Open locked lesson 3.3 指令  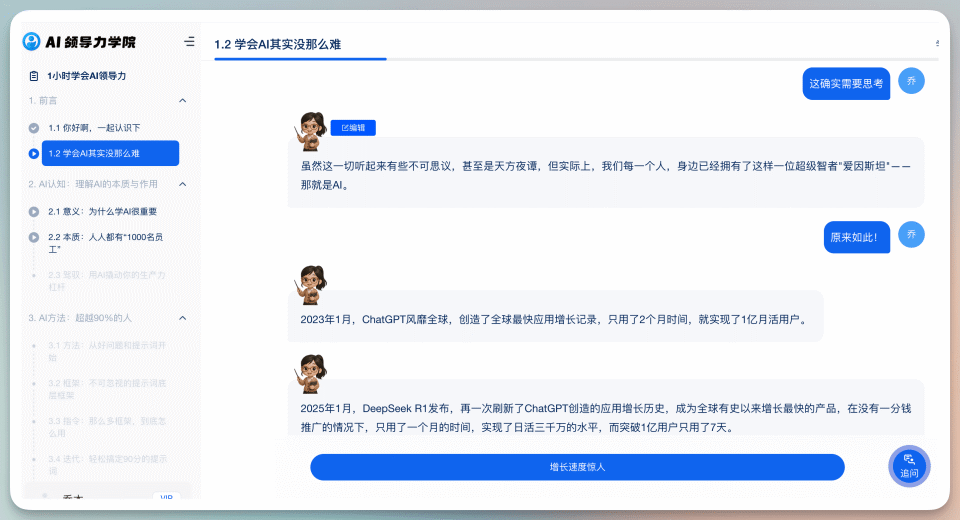107,428
